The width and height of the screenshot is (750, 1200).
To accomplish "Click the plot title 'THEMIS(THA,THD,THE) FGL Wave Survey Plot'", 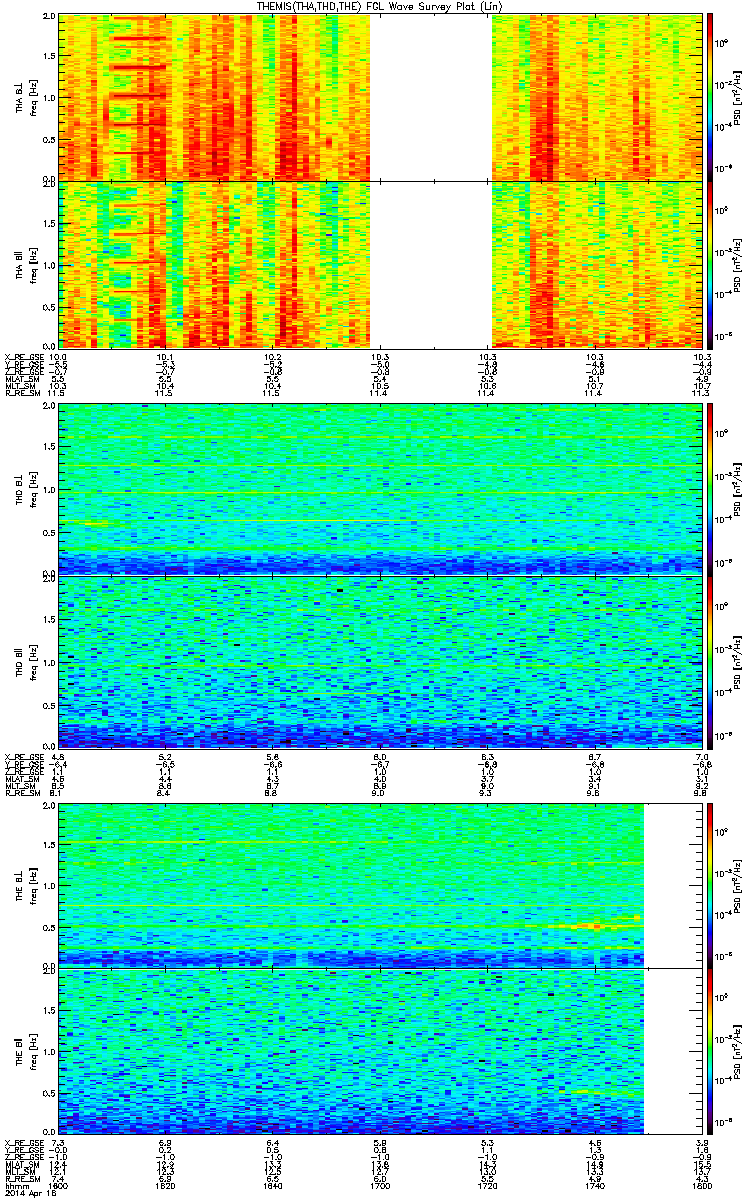I will [380, 7].
